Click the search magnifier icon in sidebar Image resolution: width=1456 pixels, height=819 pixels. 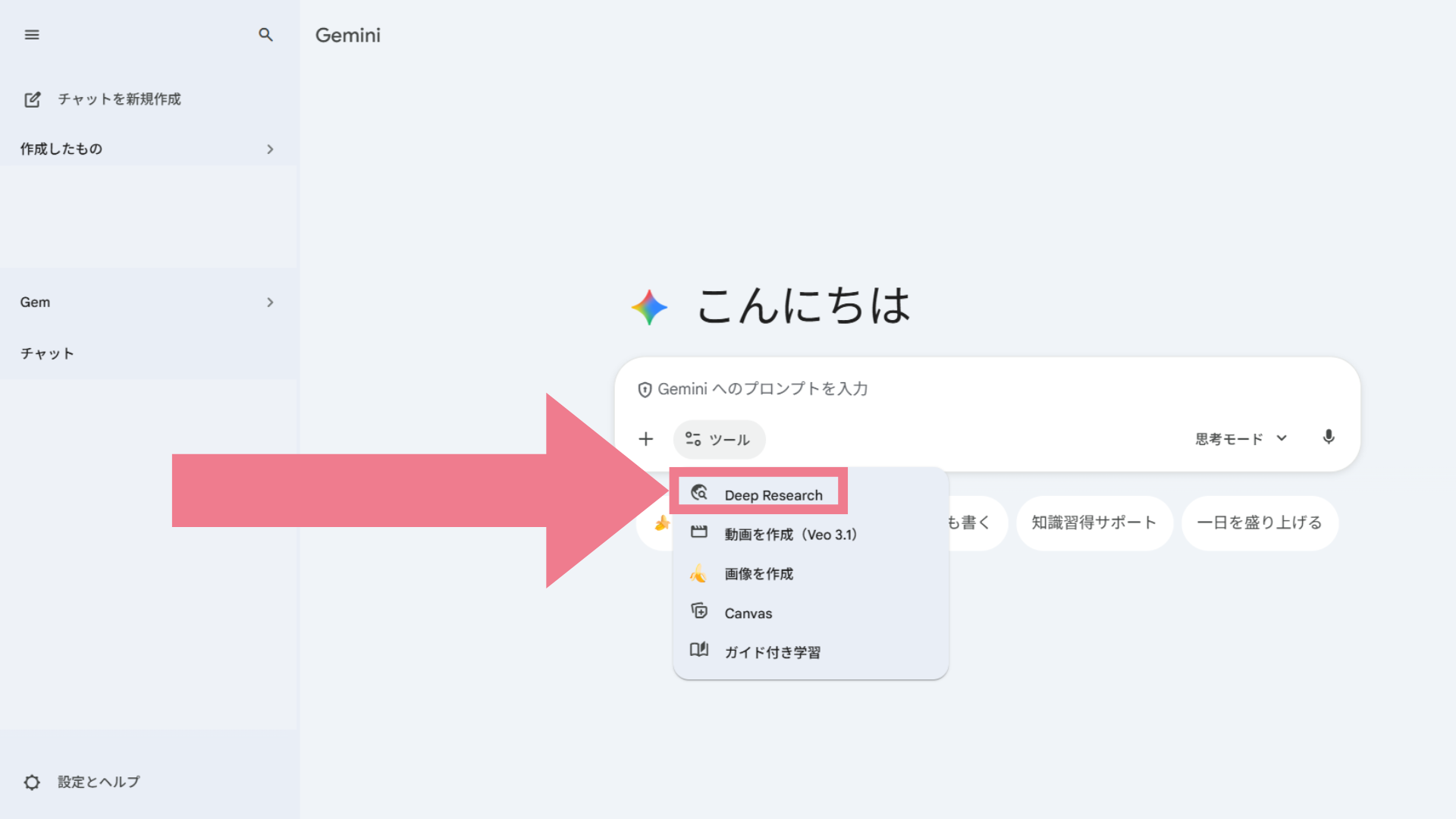(265, 35)
